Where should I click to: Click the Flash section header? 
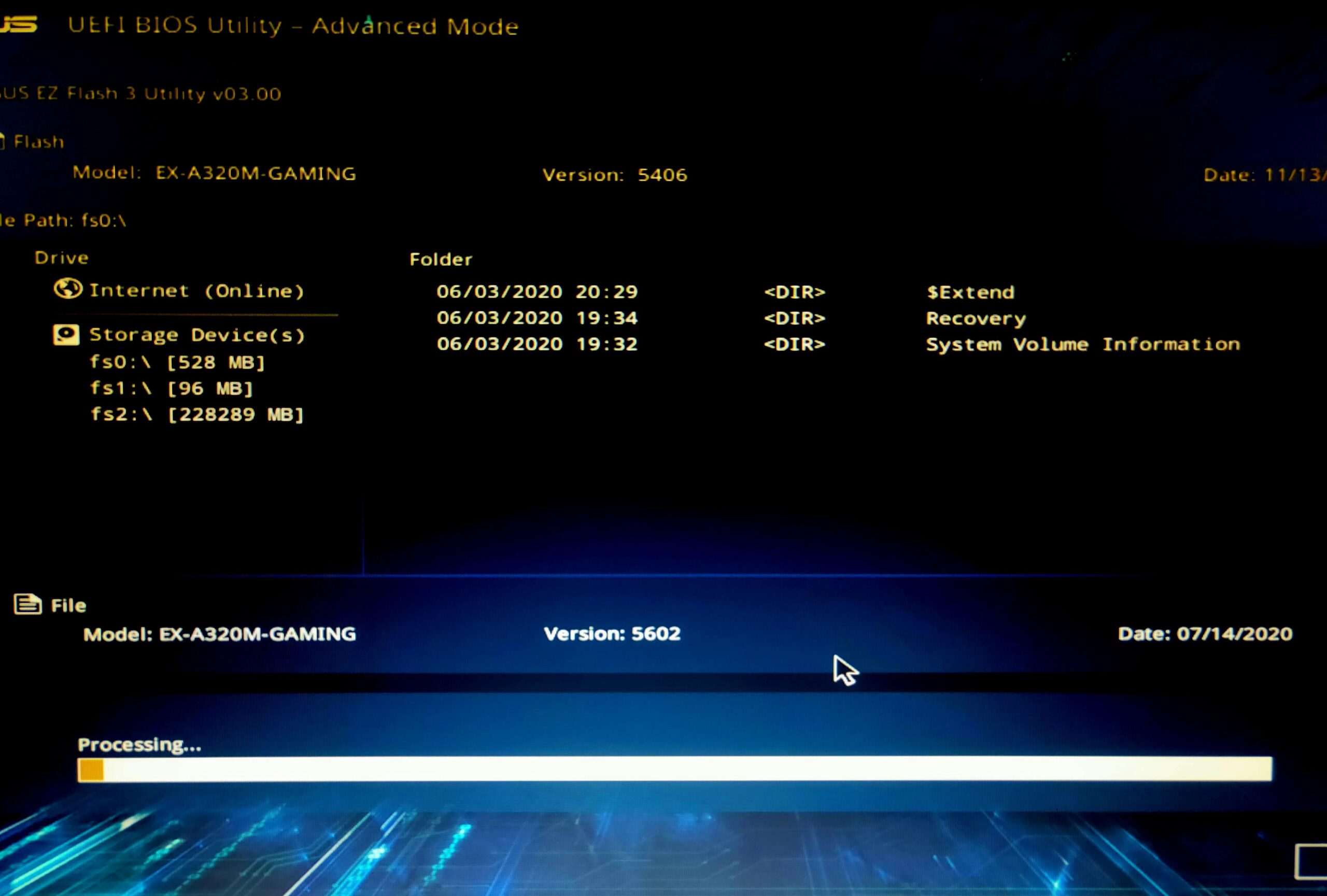38,141
